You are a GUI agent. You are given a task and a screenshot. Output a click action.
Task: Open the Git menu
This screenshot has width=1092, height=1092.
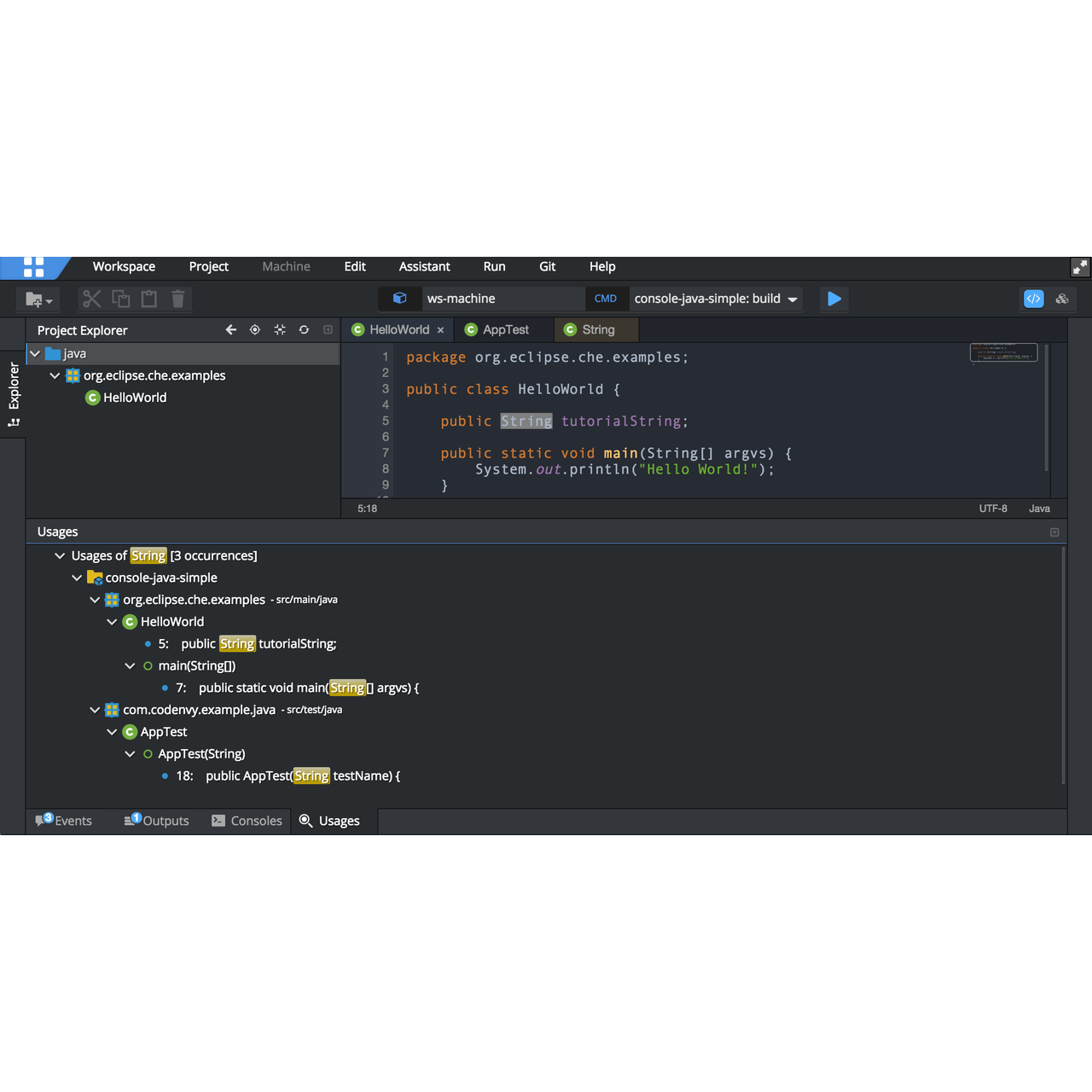coord(547,267)
